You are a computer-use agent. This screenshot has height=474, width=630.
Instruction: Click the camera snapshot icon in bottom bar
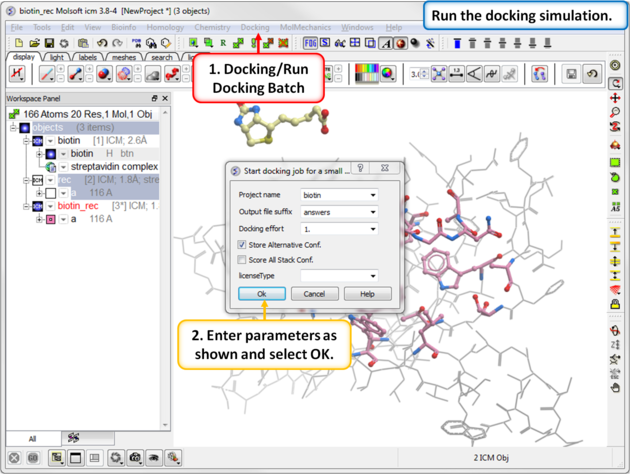(135, 457)
